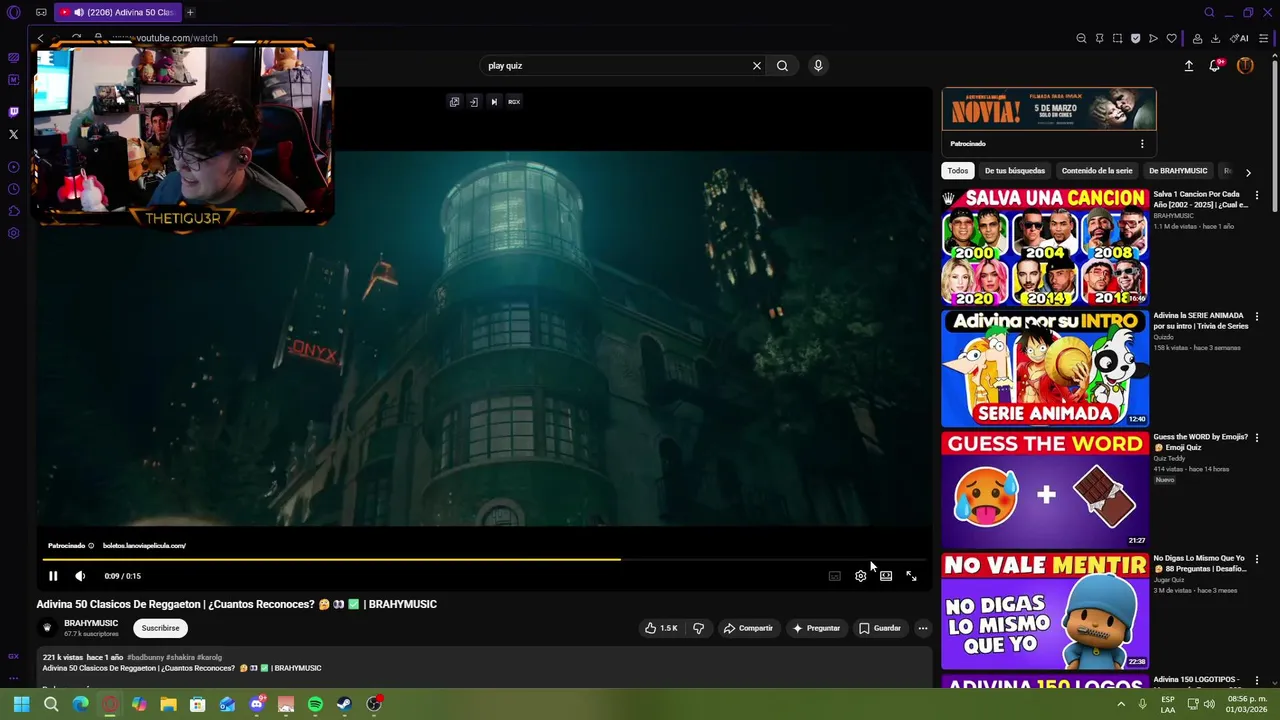Image resolution: width=1280 pixels, height=720 pixels.
Task: Save video with the Guardar button
Action: coord(880,628)
